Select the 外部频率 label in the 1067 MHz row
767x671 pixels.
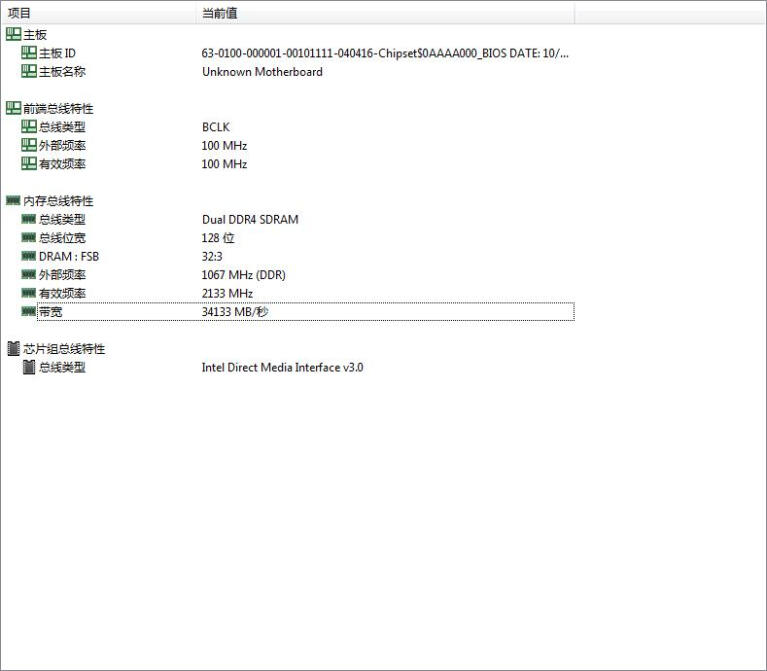pos(62,275)
